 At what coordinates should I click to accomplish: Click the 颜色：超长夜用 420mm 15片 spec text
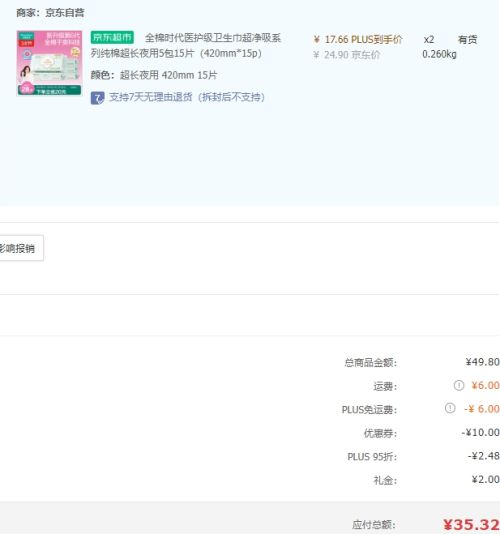coord(154,75)
